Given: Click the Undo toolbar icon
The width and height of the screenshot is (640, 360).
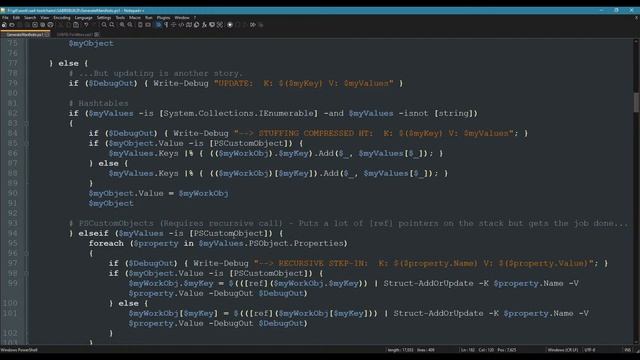Looking at the screenshot, I should coord(86,25).
